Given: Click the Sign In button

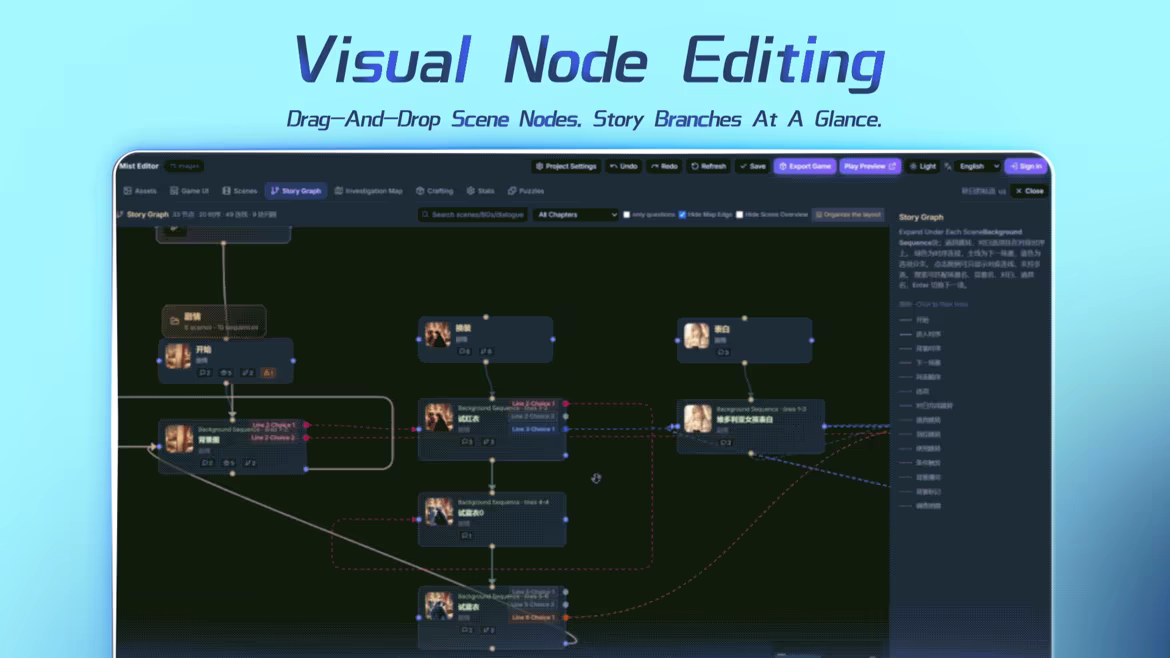Looking at the screenshot, I should 1026,166.
